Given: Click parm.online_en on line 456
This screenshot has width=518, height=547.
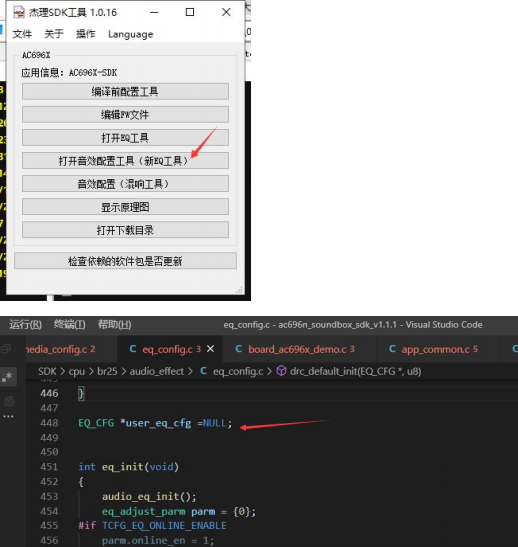Looking at the screenshot, I should (144, 540).
